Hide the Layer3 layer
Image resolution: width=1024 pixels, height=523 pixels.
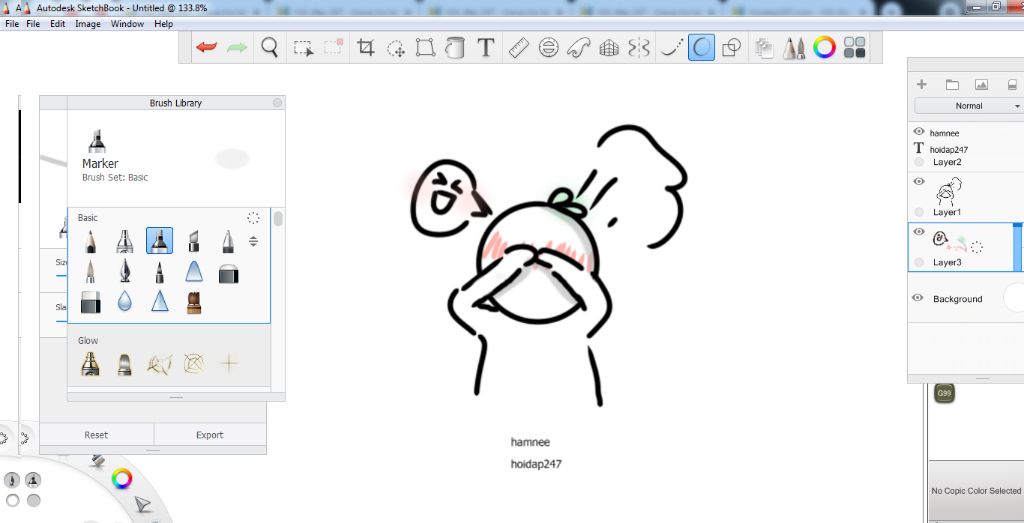(919, 232)
